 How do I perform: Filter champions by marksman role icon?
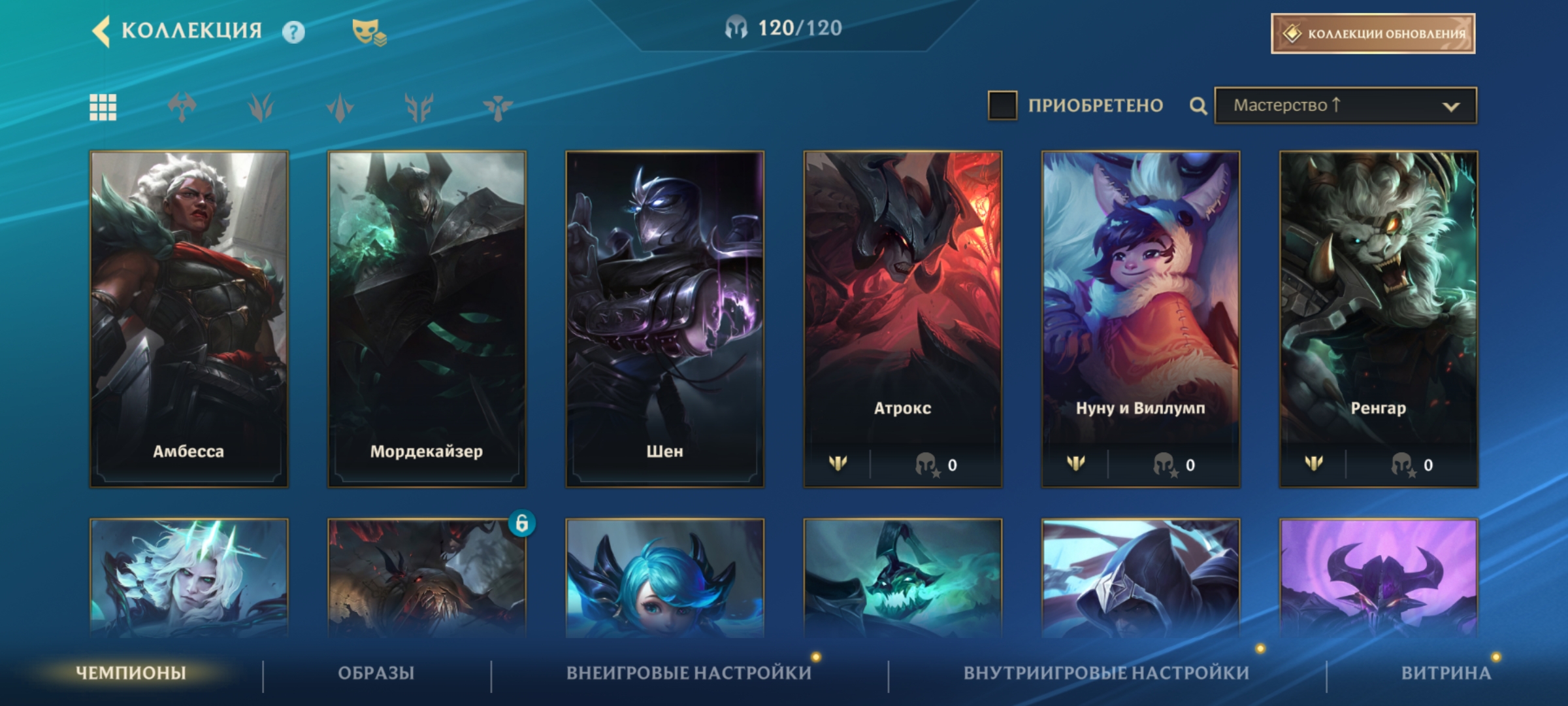[x=419, y=107]
